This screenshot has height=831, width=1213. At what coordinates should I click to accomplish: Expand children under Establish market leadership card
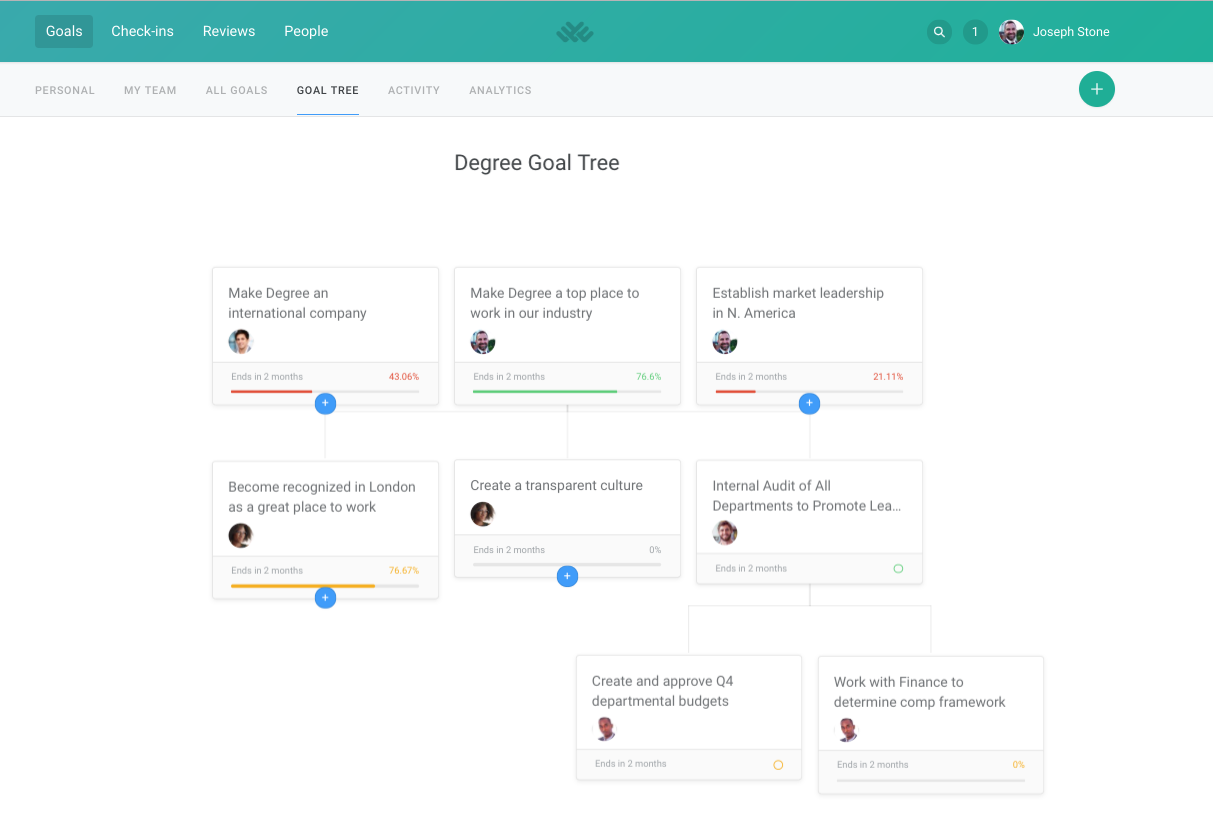point(809,403)
